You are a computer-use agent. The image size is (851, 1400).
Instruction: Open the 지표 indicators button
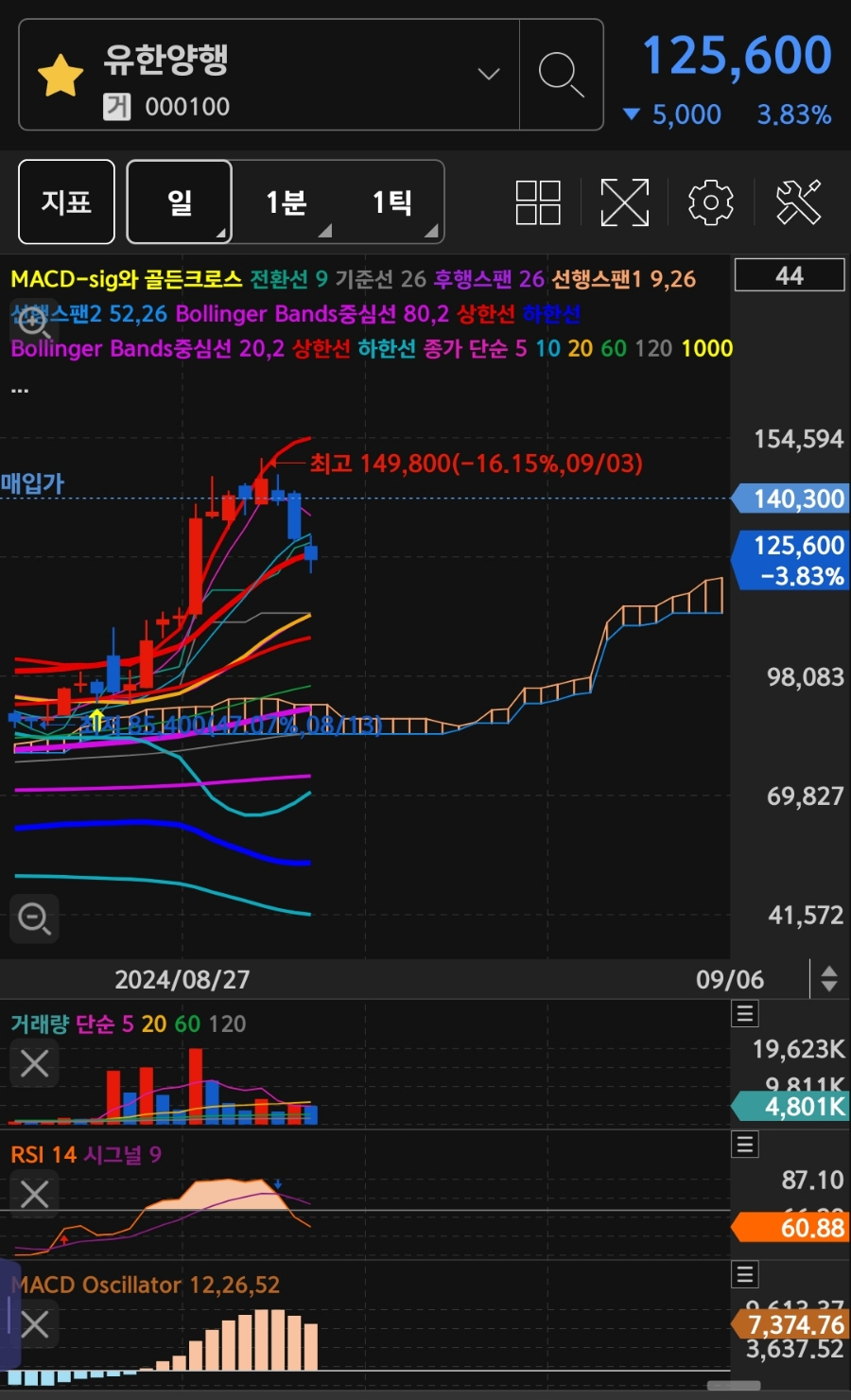[66, 201]
